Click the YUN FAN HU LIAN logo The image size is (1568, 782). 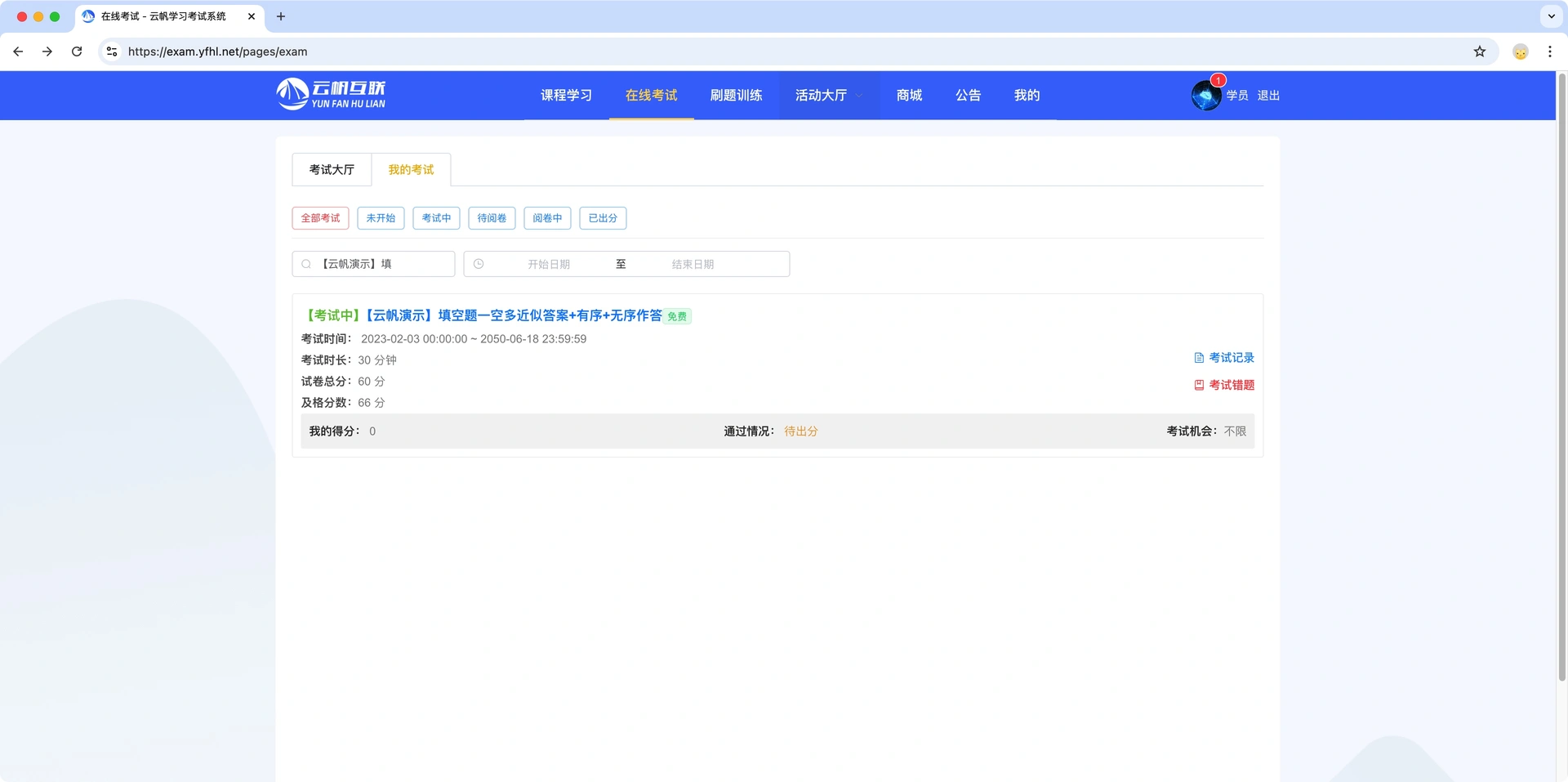(331, 94)
